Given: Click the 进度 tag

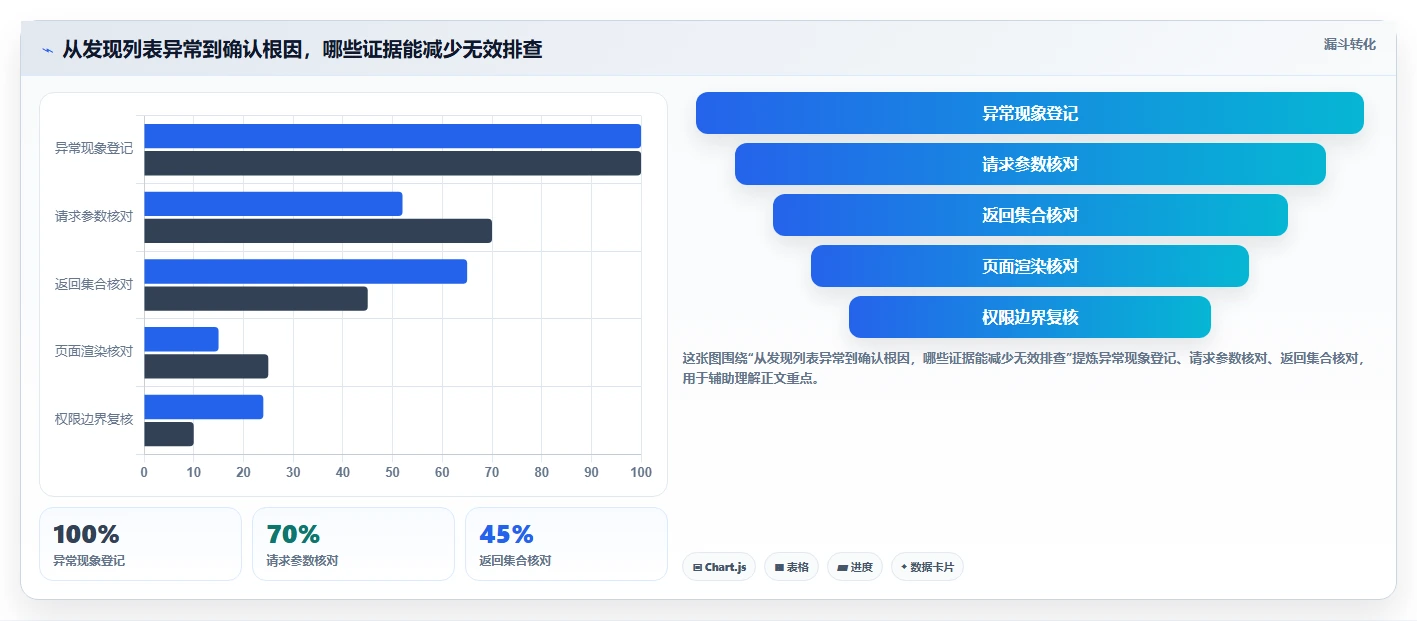Looking at the screenshot, I should click(x=855, y=567).
